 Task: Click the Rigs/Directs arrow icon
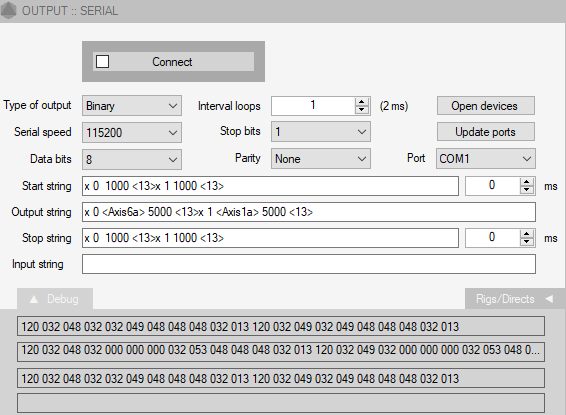(549, 299)
